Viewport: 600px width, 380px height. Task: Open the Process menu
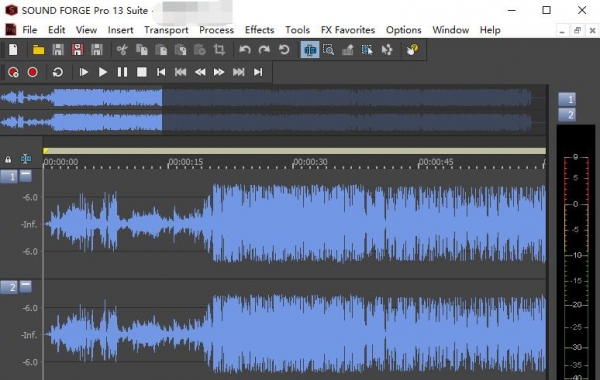click(216, 30)
